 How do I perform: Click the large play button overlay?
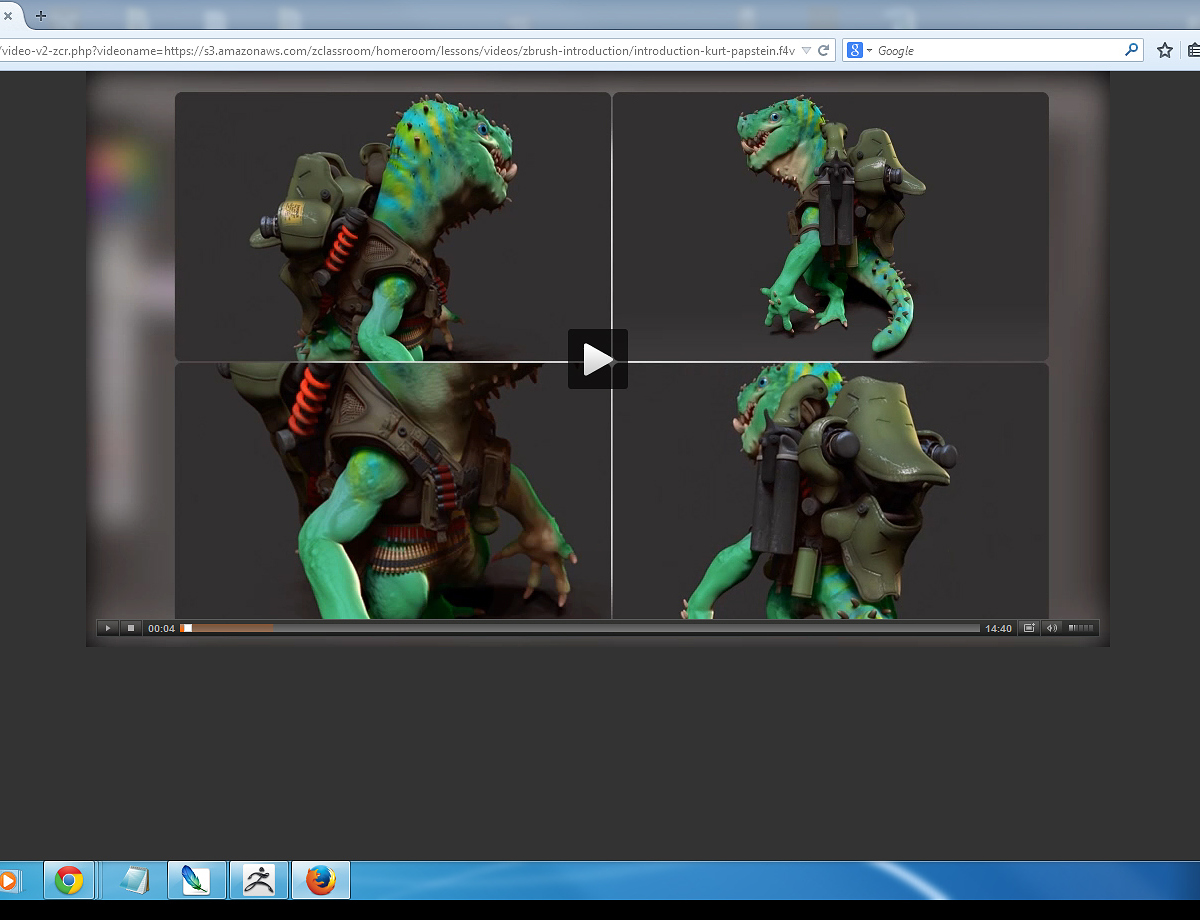point(597,359)
